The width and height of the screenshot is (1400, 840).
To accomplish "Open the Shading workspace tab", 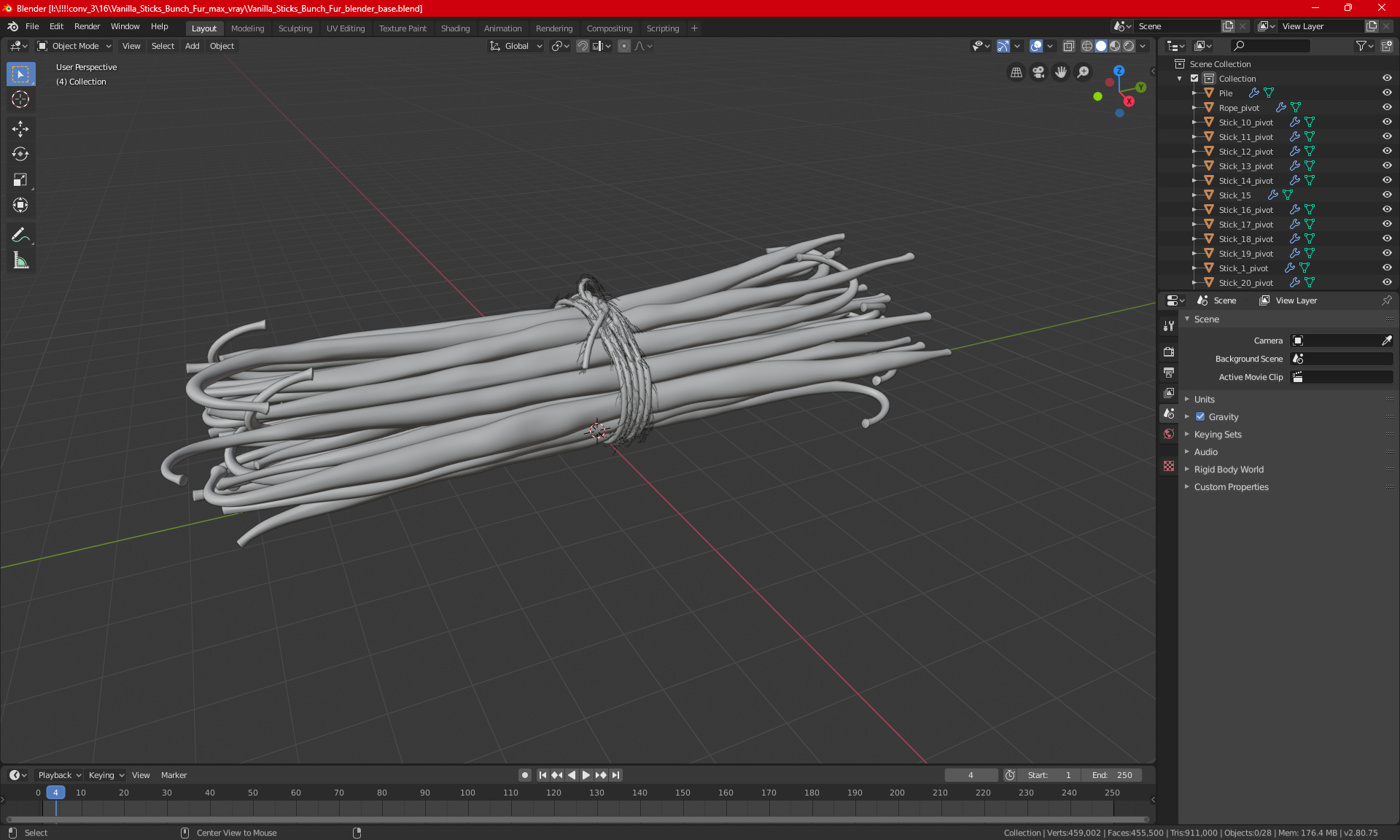I will click(455, 28).
